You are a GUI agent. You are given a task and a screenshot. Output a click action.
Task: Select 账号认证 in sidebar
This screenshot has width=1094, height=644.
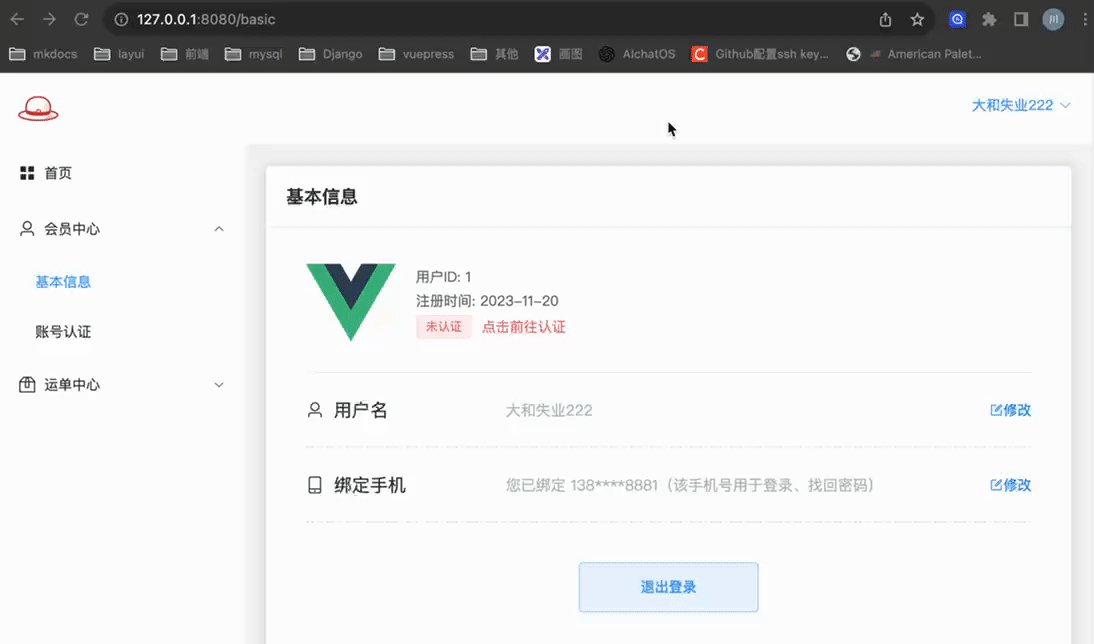click(x=63, y=332)
